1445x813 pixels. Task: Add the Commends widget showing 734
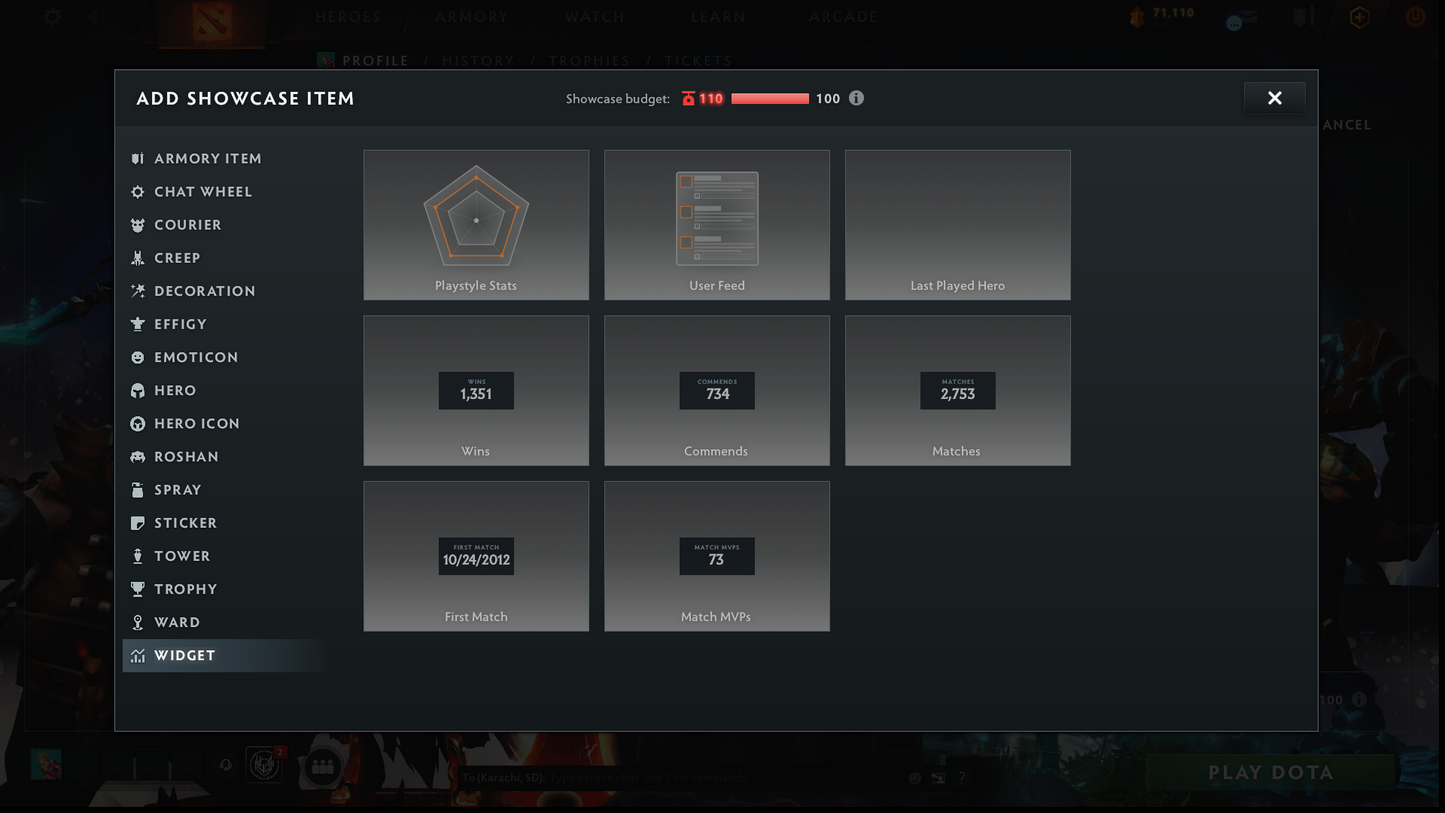(717, 391)
